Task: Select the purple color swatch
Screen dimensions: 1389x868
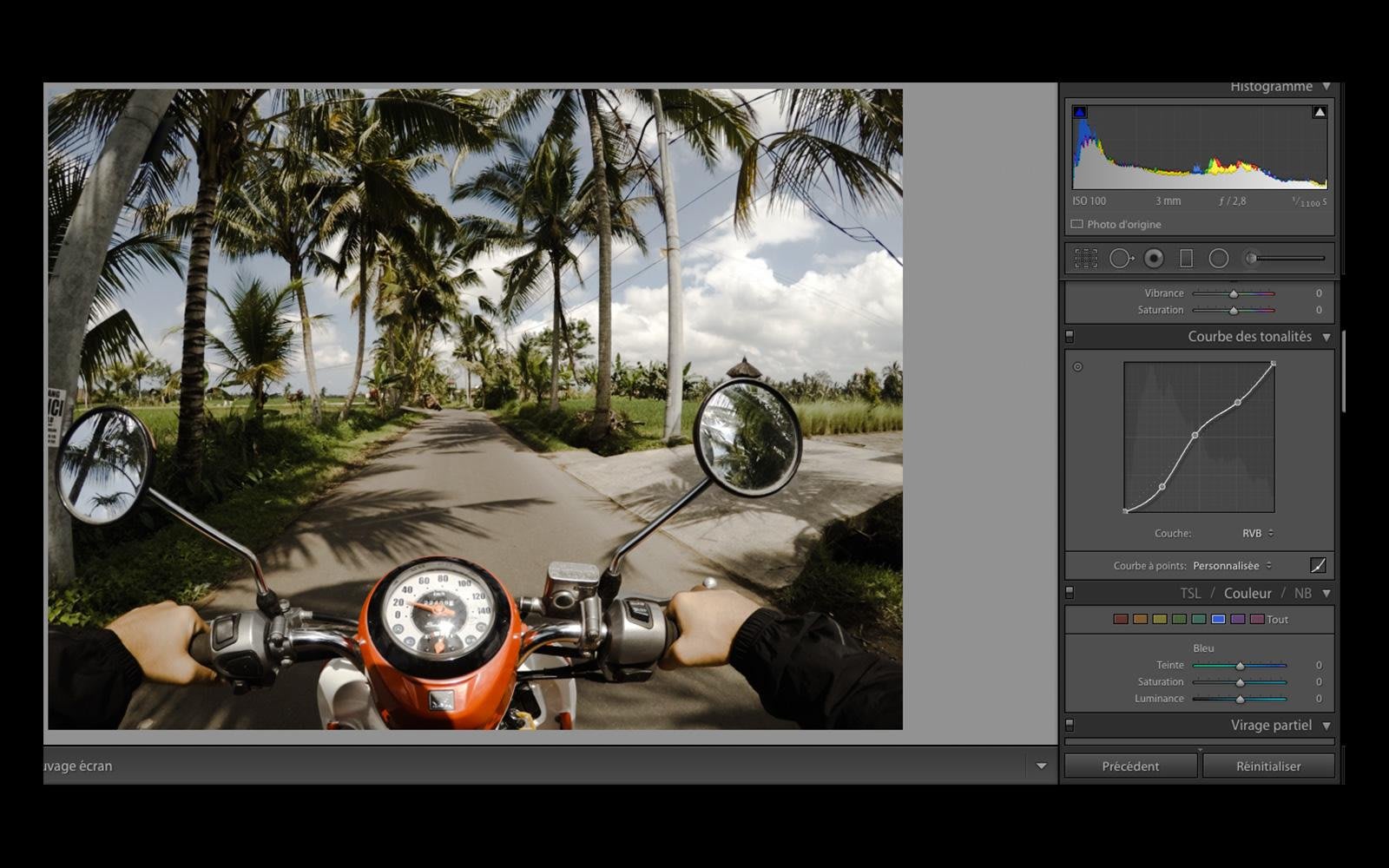Action: [x=1238, y=620]
